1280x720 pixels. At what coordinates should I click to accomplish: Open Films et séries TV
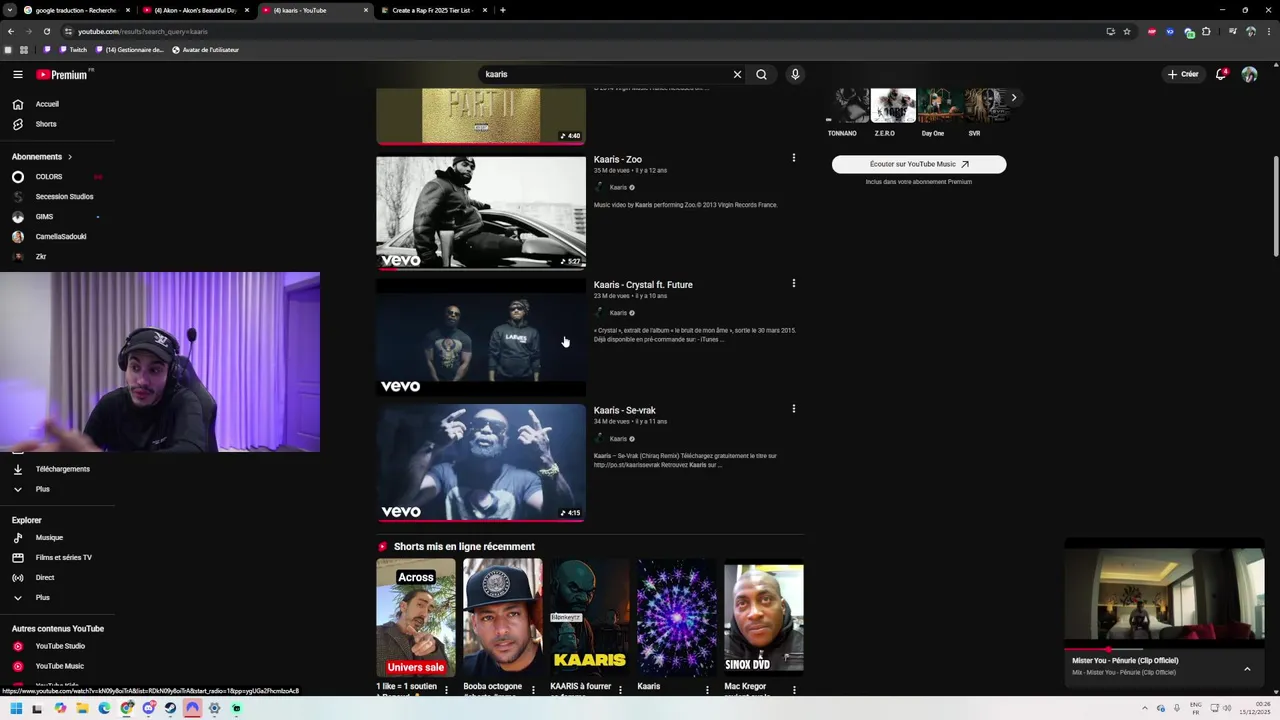63,558
